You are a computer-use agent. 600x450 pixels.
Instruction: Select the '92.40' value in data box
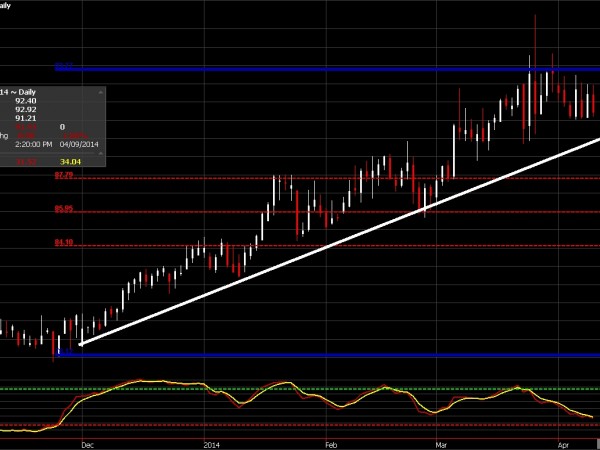tap(26, 101)
